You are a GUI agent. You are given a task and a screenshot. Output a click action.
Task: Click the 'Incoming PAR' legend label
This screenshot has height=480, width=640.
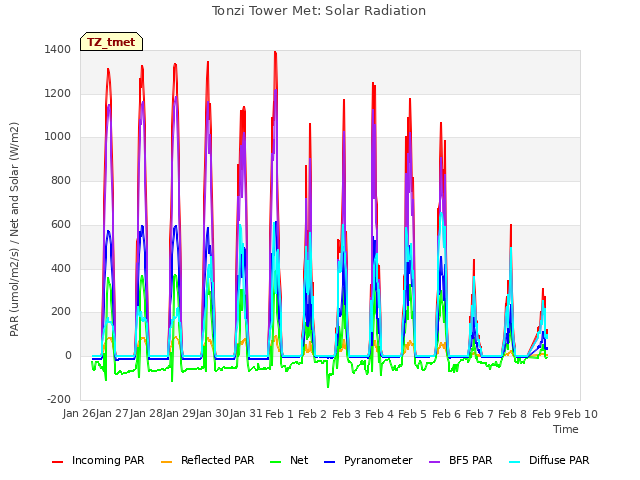(108, 460)
